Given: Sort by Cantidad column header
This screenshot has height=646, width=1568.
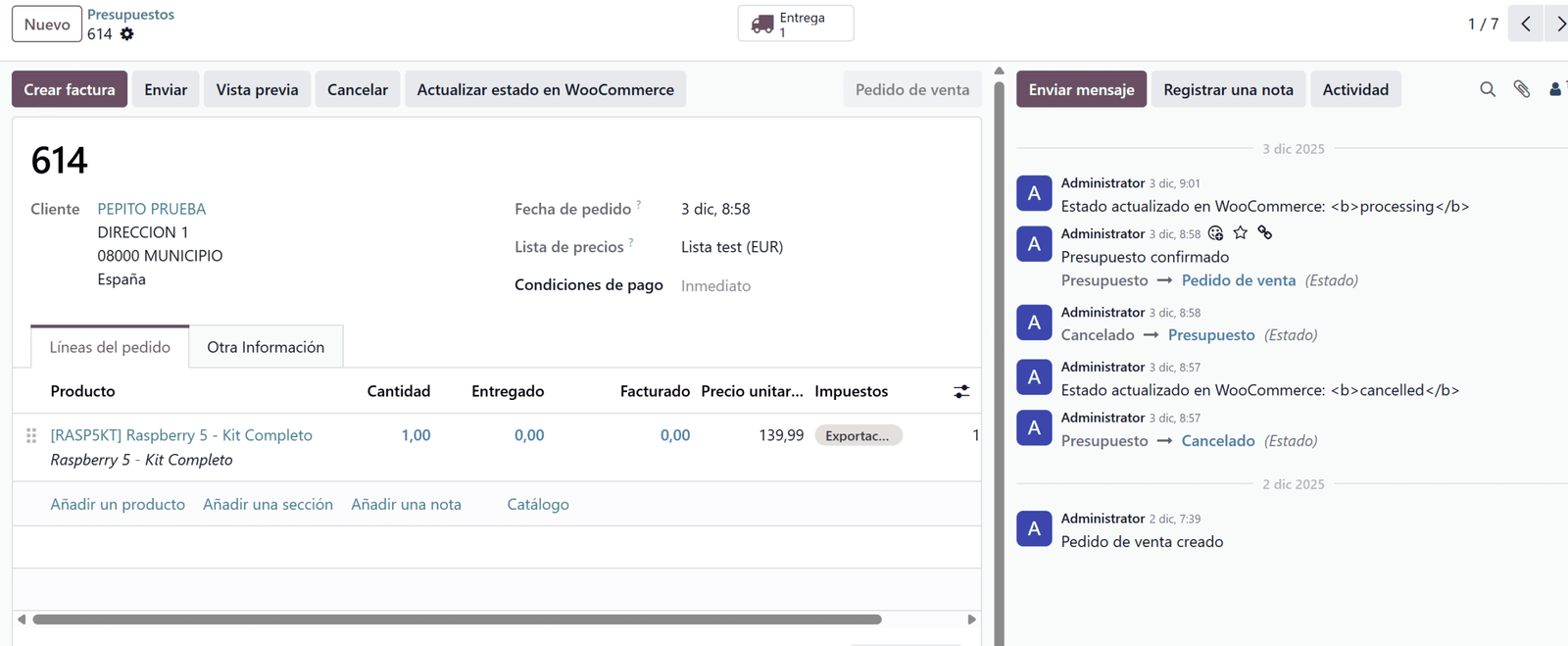Looking at the screenshot, I should tap(399, 391).
